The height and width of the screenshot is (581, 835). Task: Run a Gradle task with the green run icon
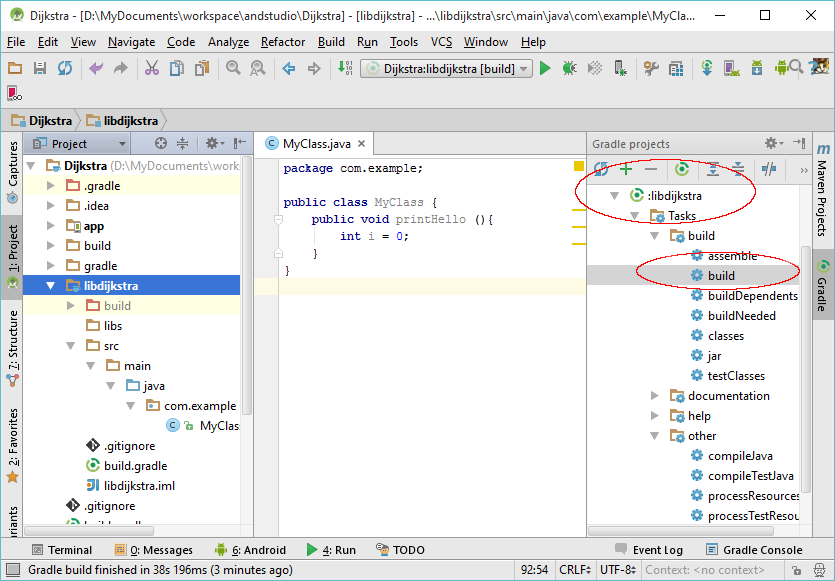click(x=683, y=170)
